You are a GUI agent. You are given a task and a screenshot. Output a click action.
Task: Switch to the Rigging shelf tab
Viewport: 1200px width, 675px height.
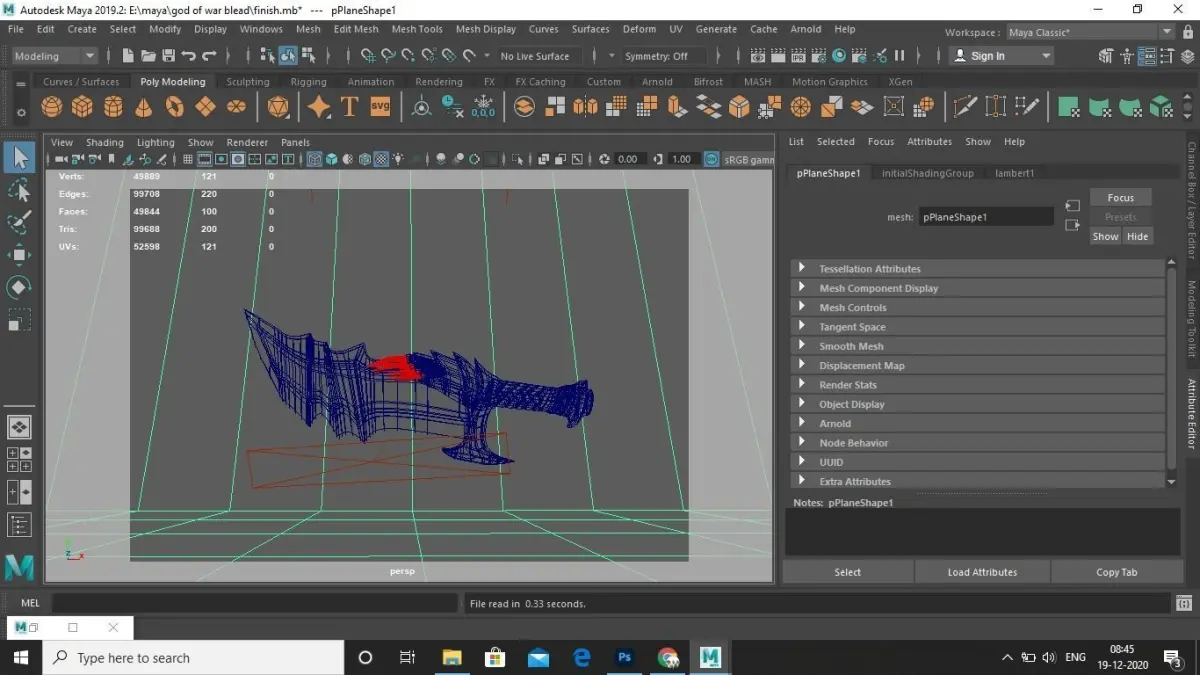(308, 82)
